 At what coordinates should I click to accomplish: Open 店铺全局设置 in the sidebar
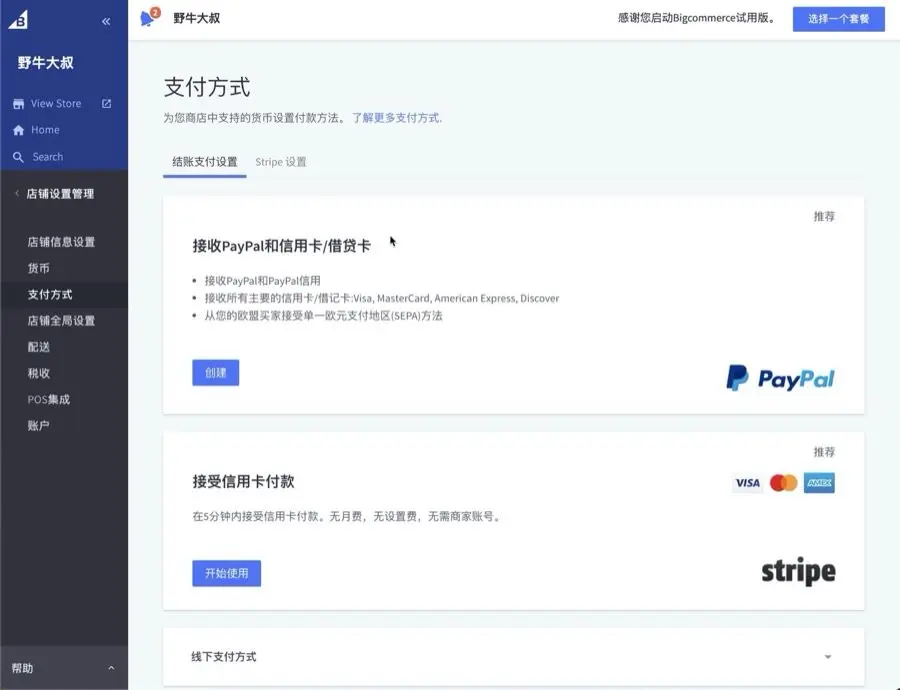tap(61, 321)
